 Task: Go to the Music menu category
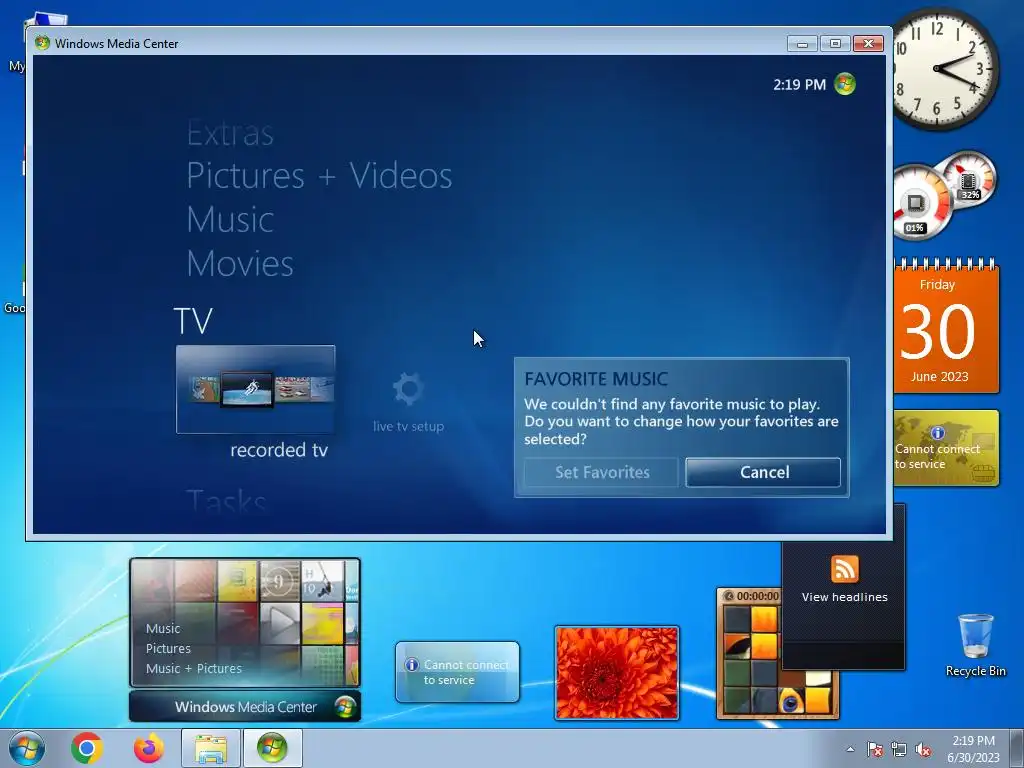point(230,219)
